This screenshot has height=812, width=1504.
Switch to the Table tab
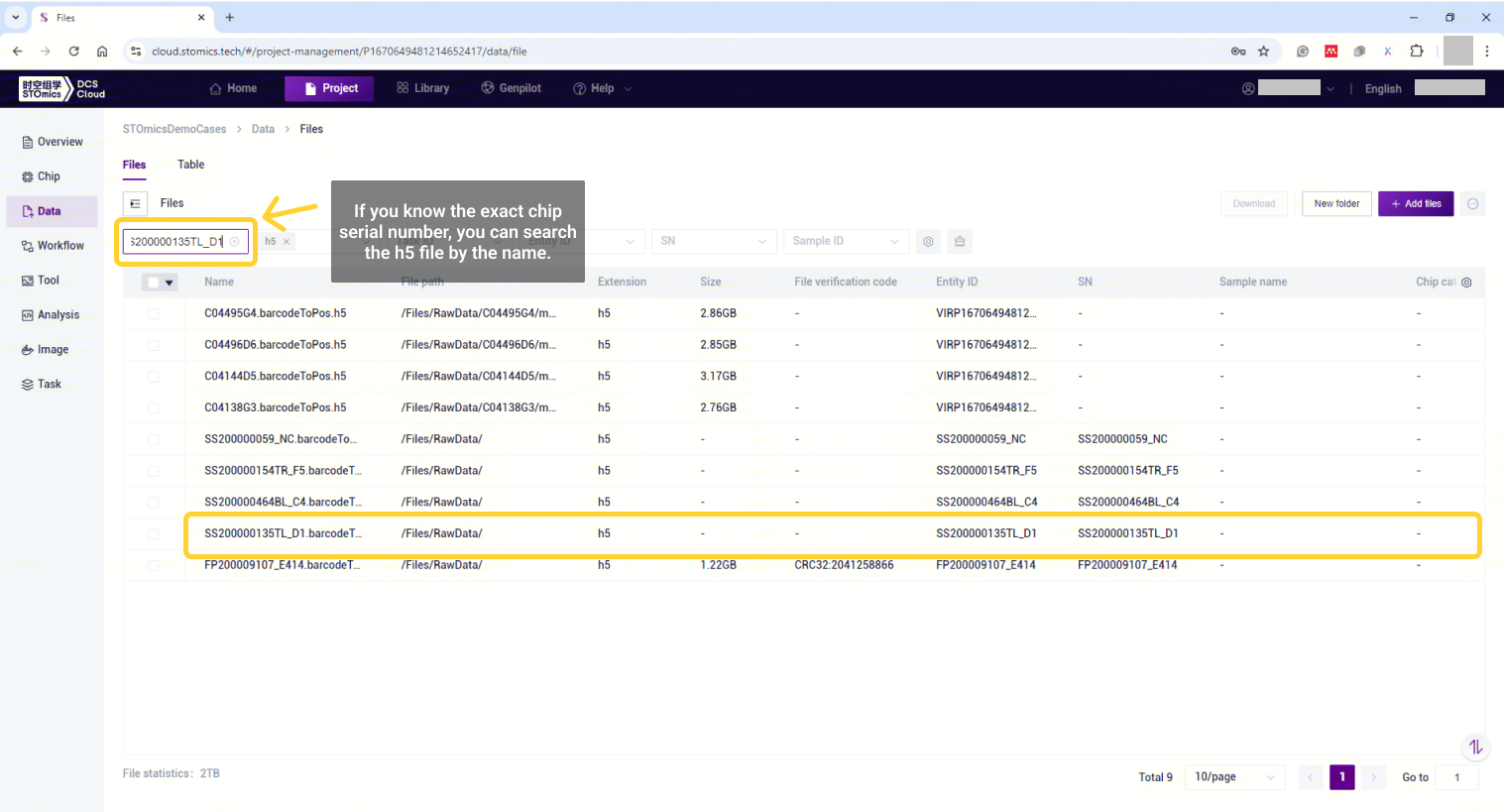pos(190,165)
